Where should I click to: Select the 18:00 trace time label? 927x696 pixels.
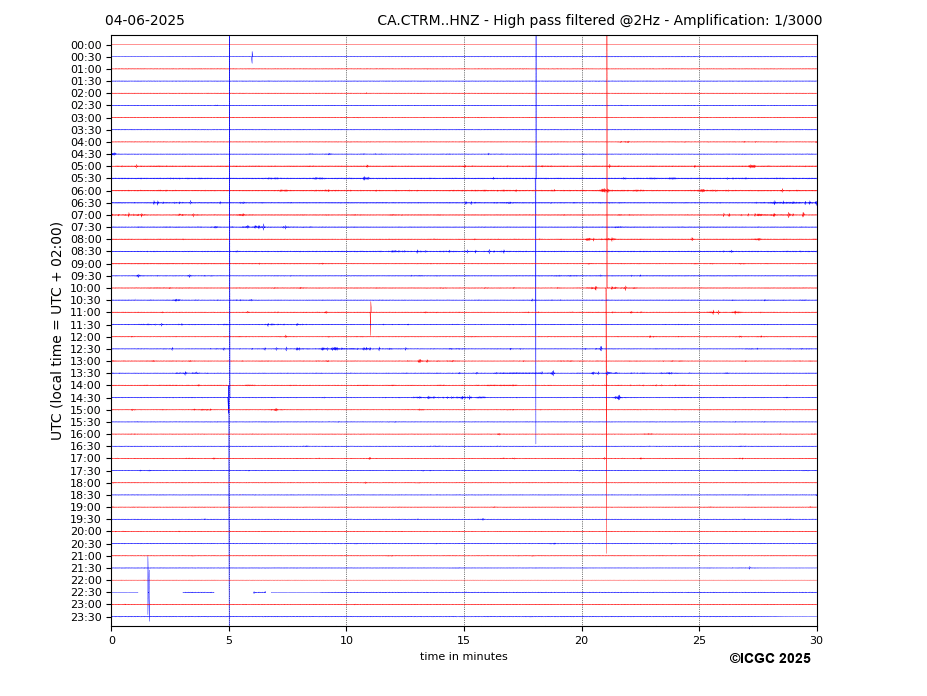point(86,483)
